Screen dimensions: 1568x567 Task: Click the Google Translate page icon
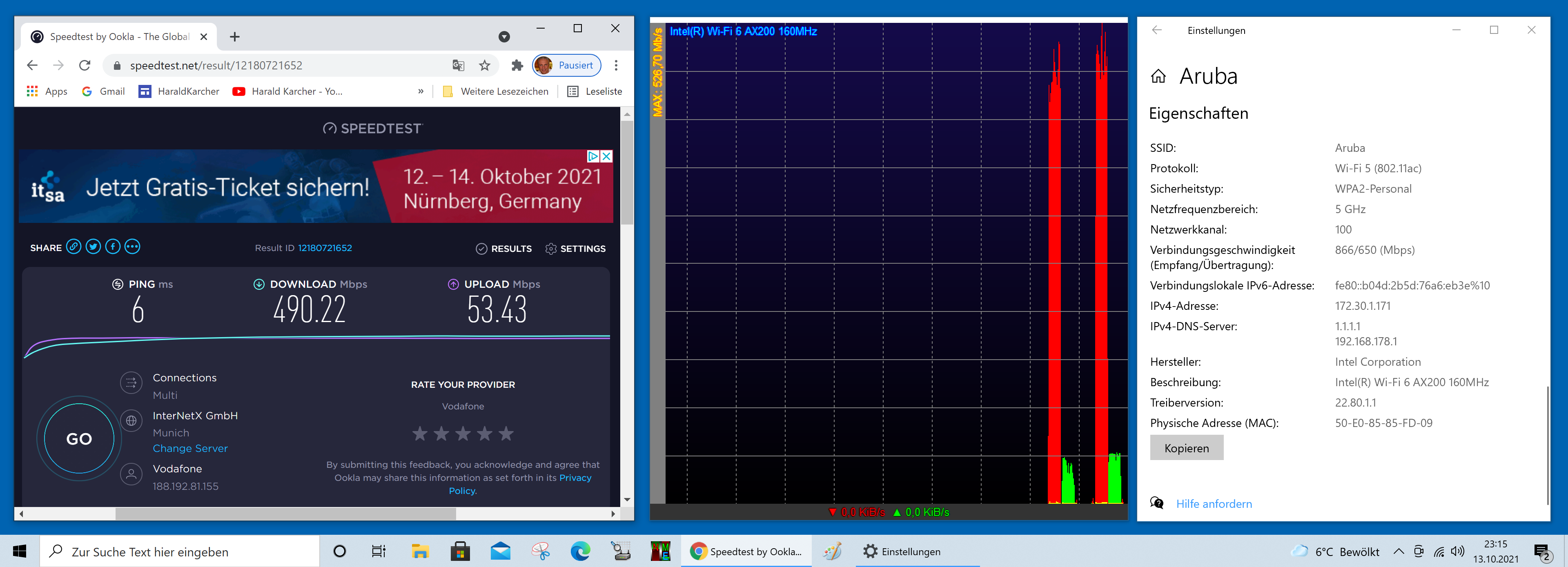tap(458, 65)
